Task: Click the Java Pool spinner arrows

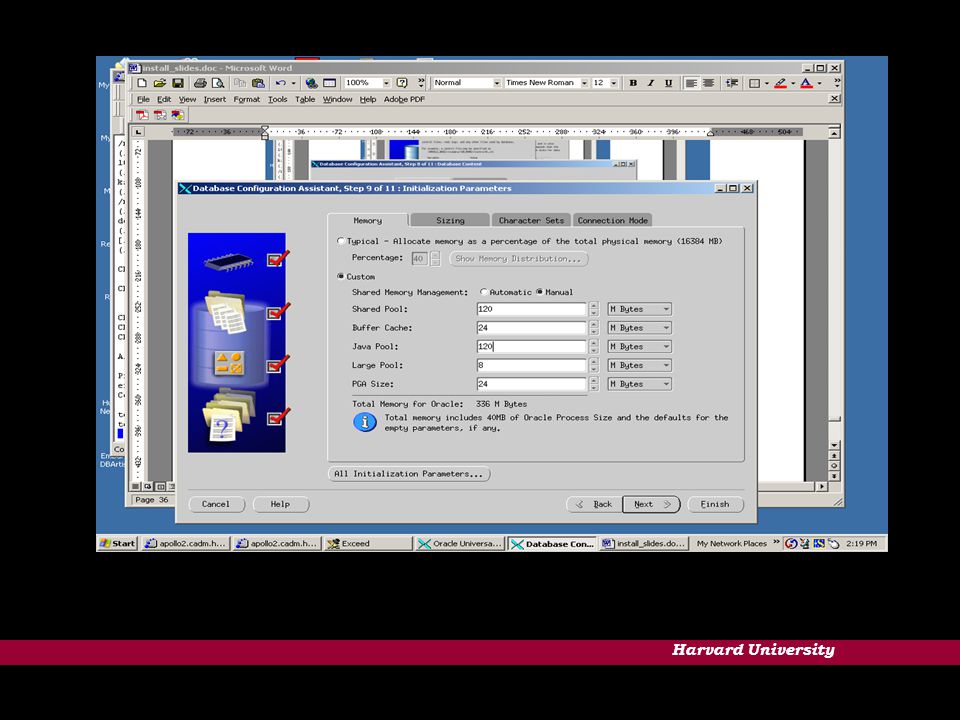Action: tap(593, 347)
